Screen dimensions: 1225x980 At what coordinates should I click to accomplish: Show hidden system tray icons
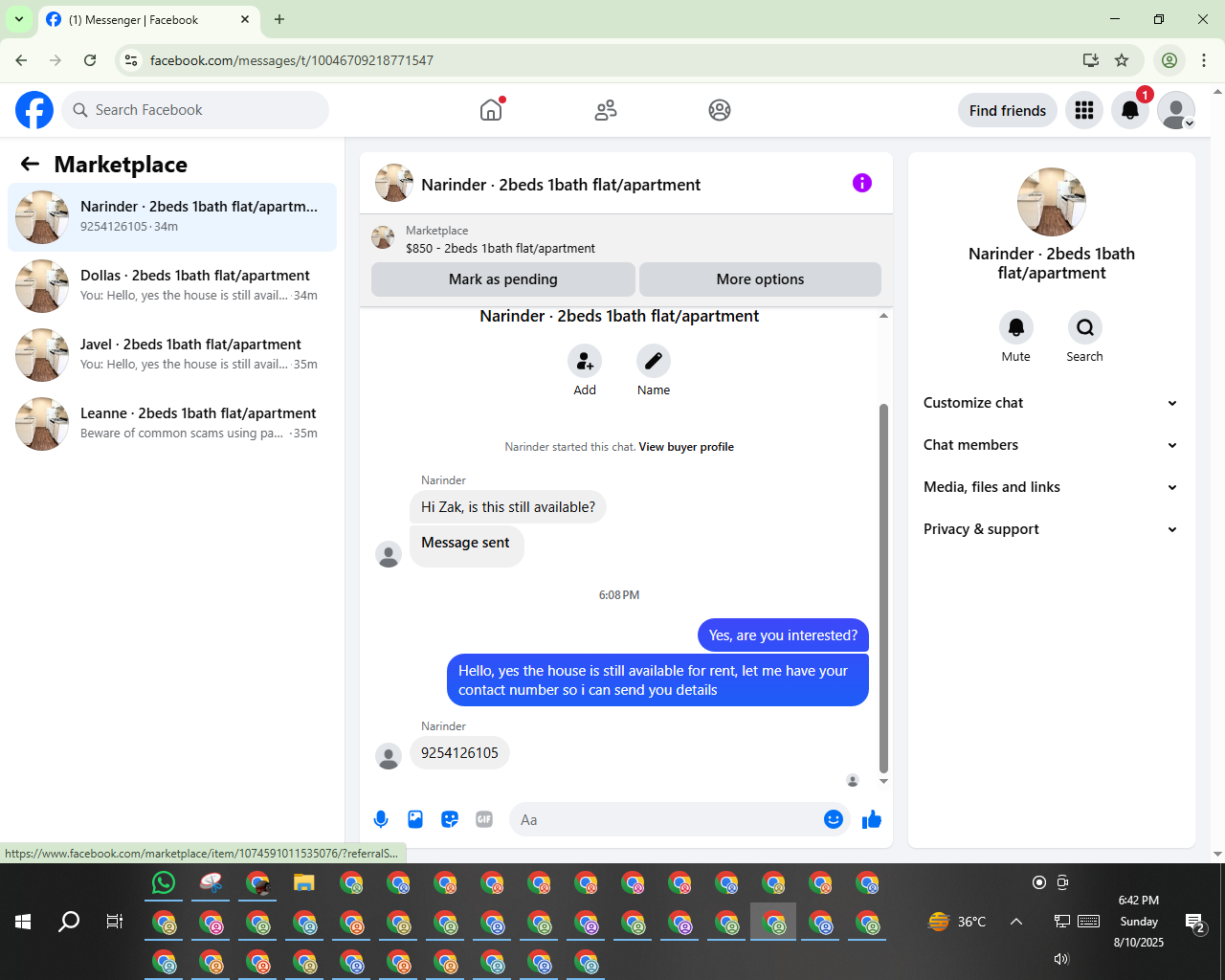coord(1016,922)
